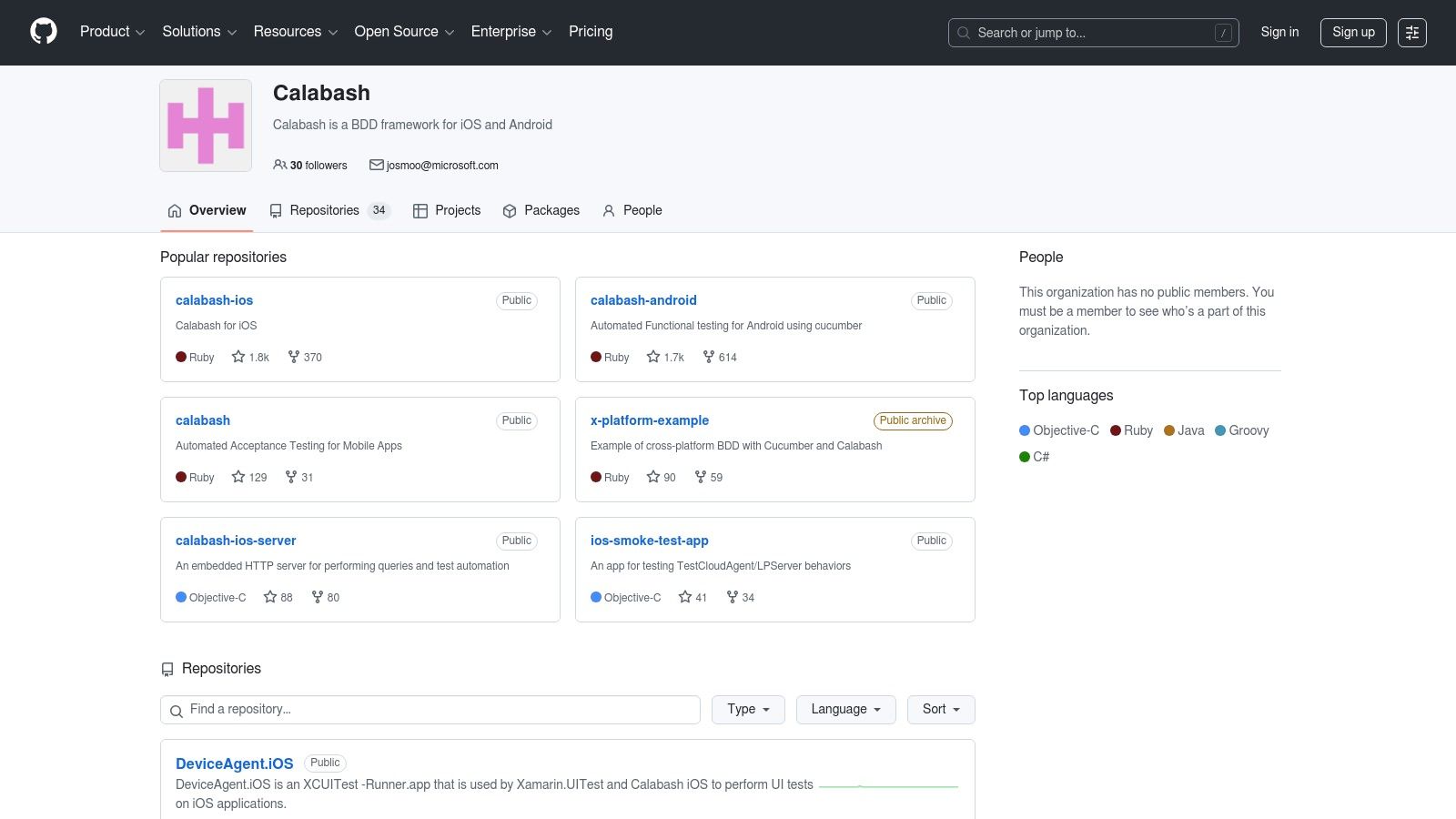
Task: Click the DeviceAgent.iOS activity sparkline graph
Action: coord(888,785)
